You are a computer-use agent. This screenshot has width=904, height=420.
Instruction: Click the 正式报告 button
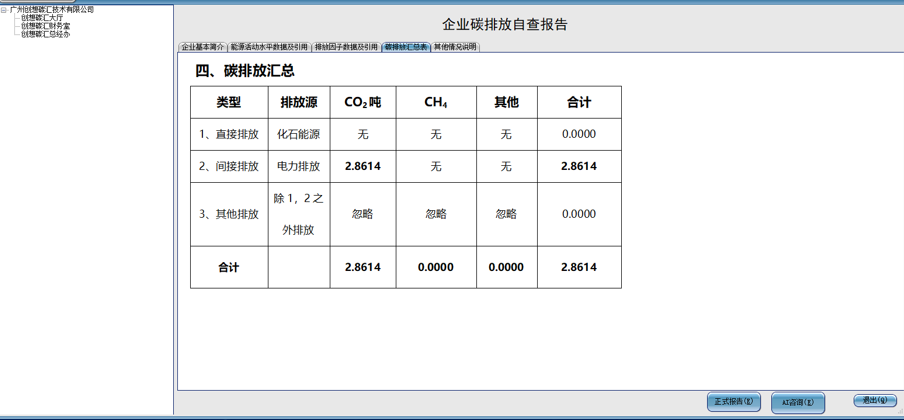click(733, 402)
